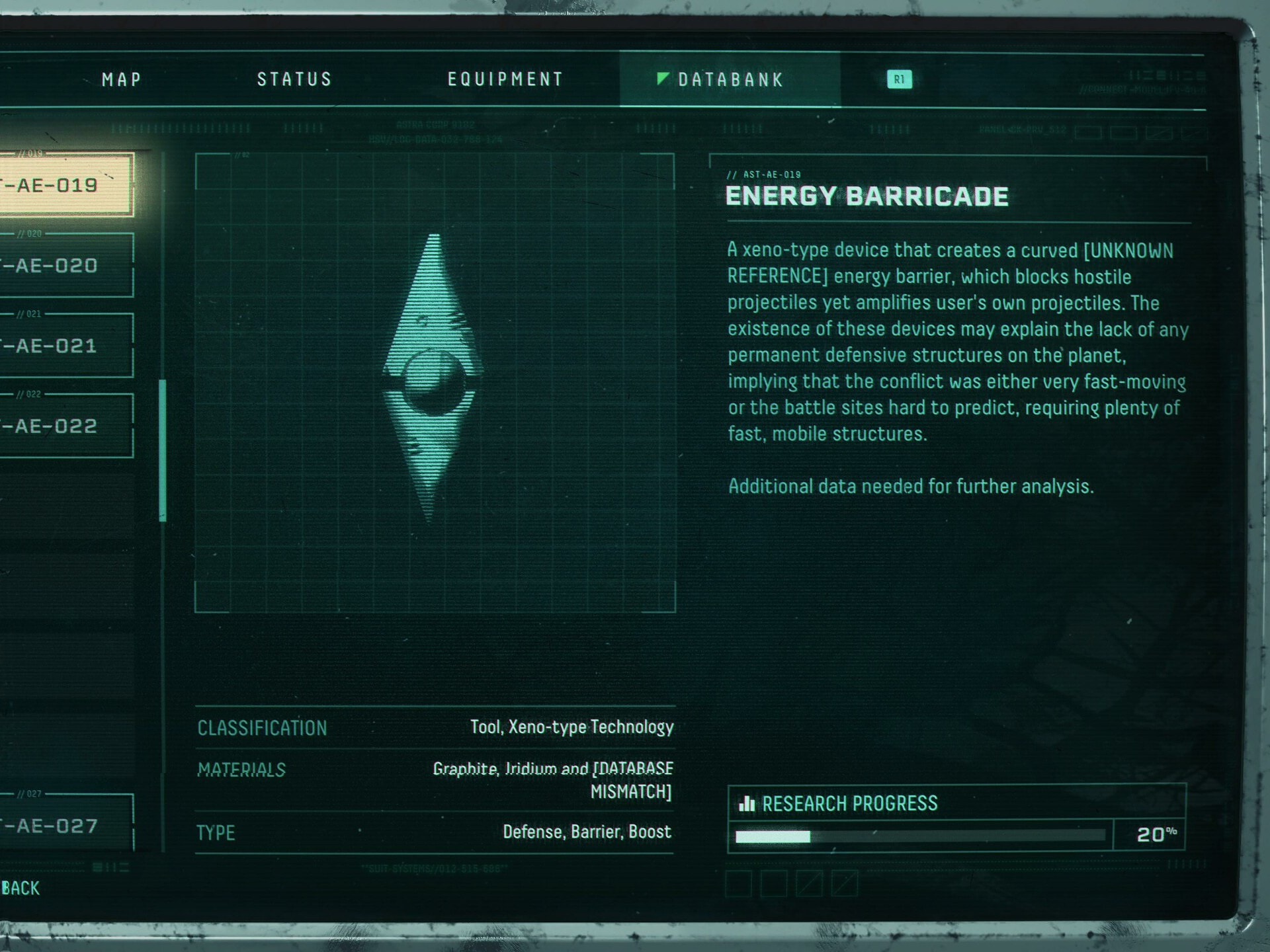Select the AE-020 databank entry
This screenshot has height=952, width=1270.
(x=66, y=265)
